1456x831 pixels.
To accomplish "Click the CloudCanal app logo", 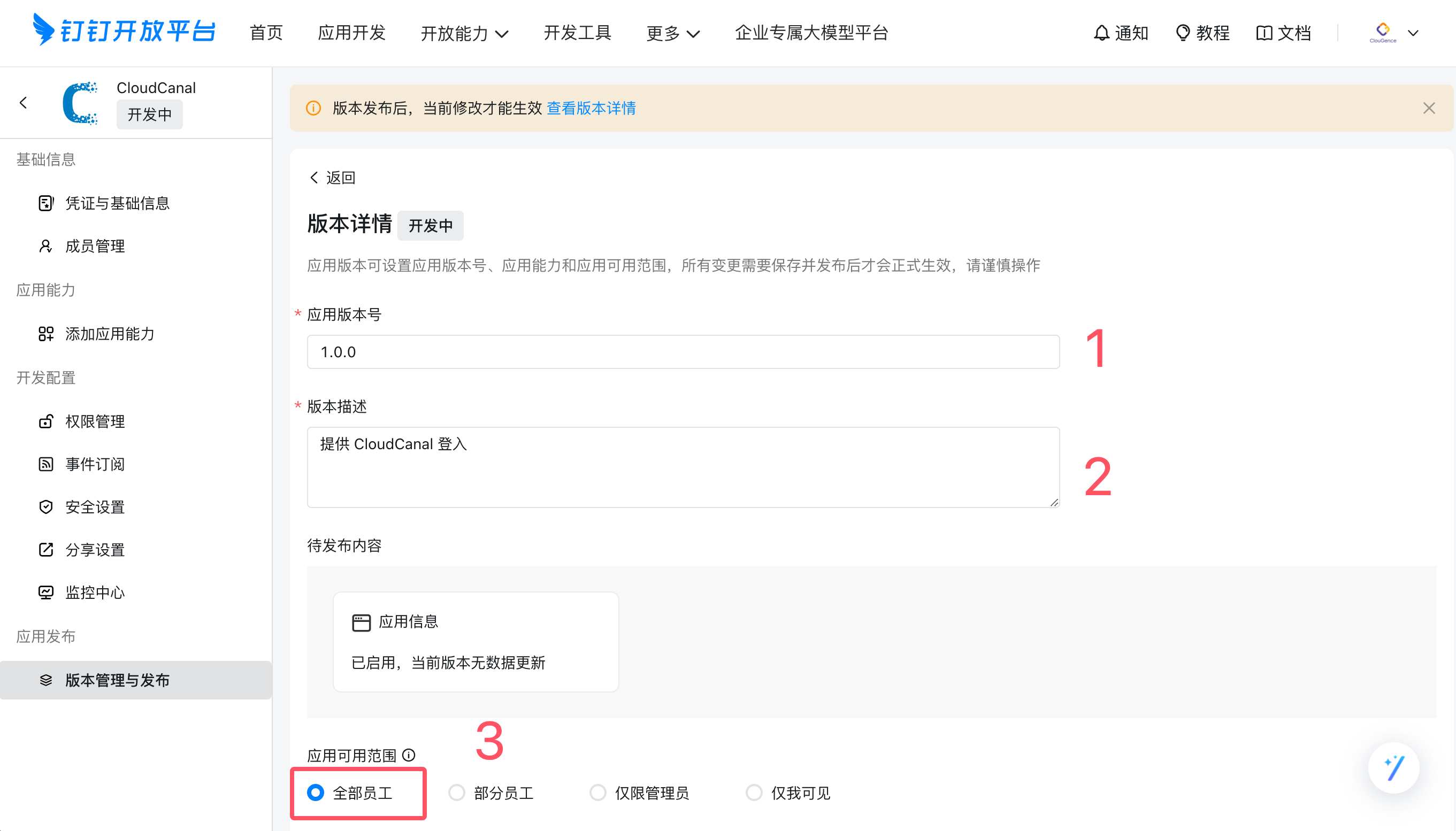I will pos(80,103).
